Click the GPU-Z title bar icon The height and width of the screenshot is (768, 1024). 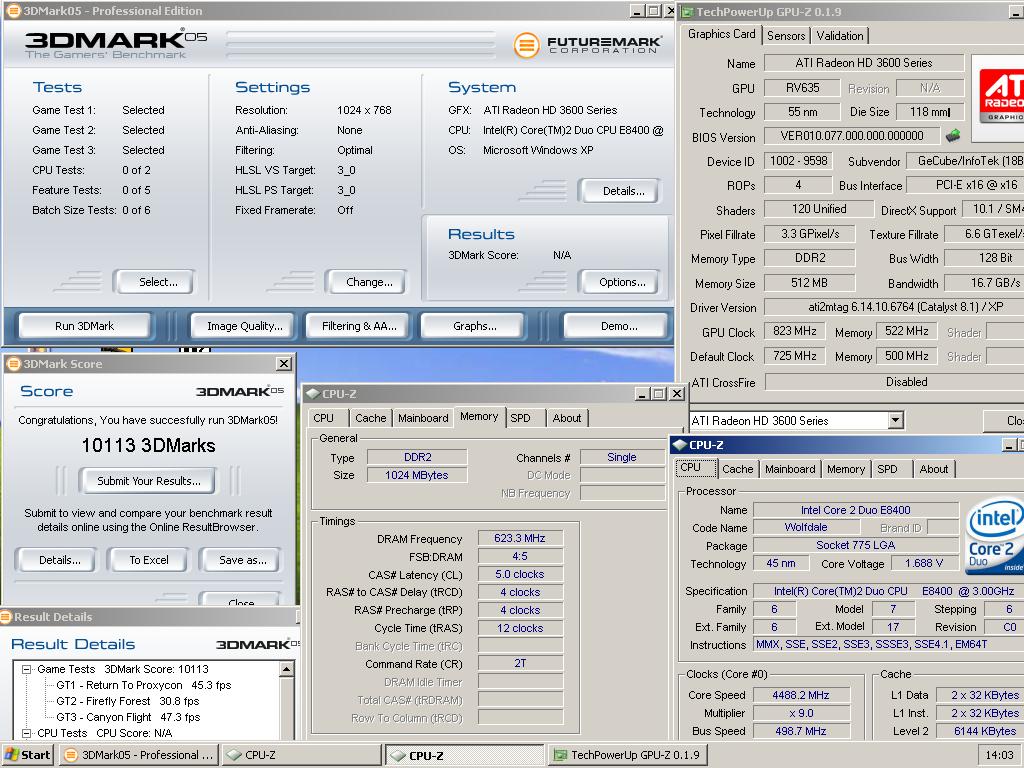[x=687, y=11]
